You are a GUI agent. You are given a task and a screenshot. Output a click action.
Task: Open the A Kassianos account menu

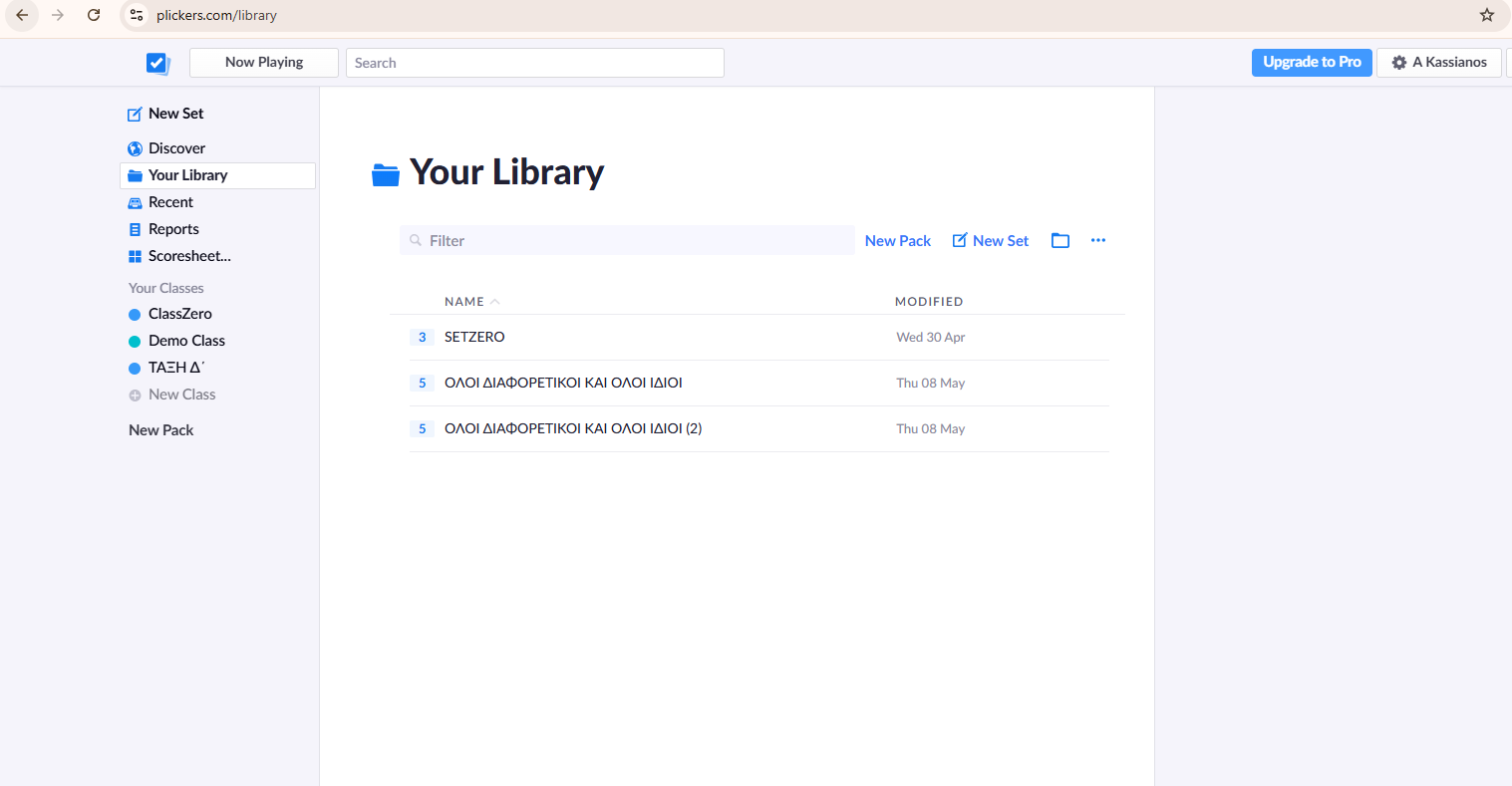(1439, 63)
